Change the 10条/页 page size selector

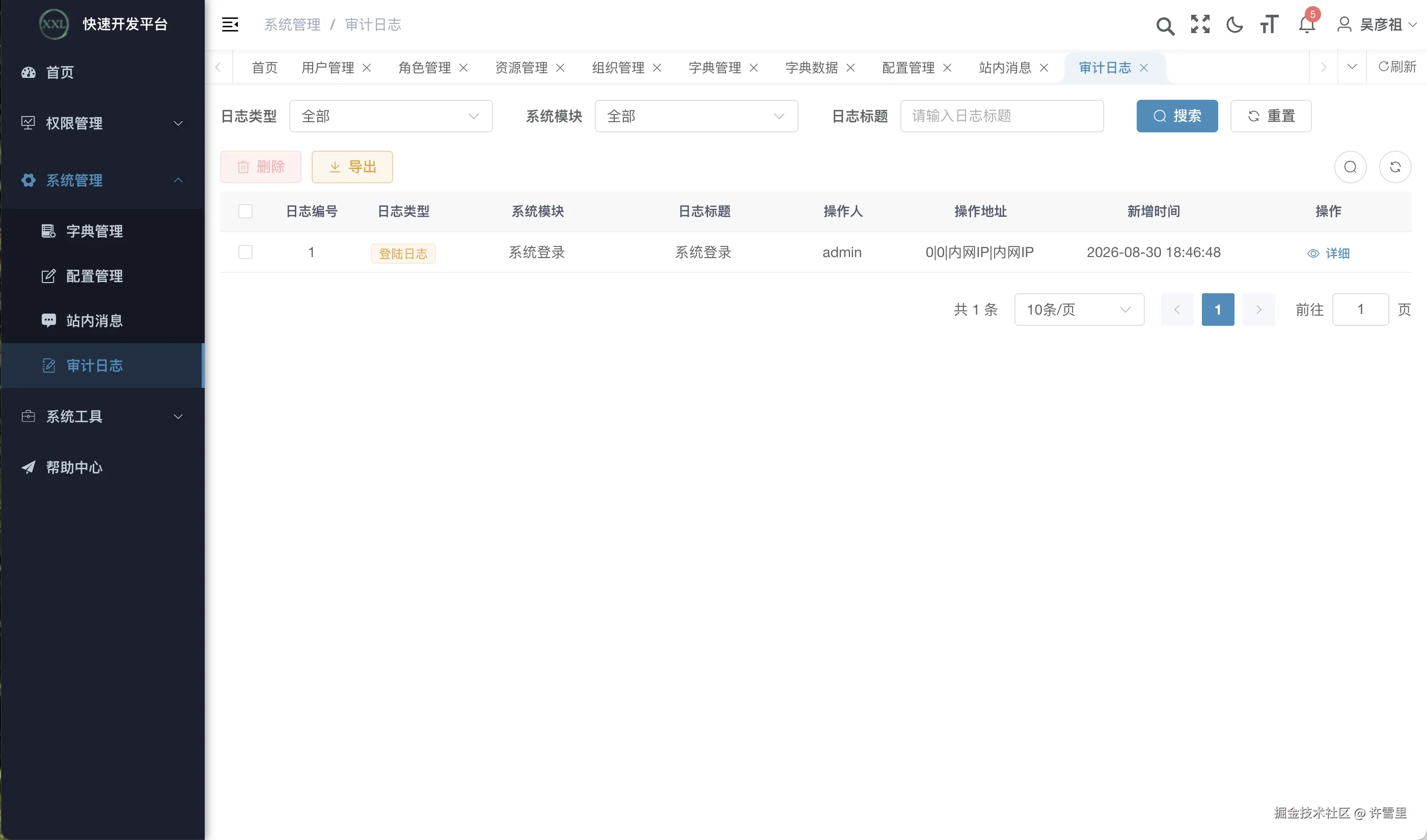pos(1079,310)
